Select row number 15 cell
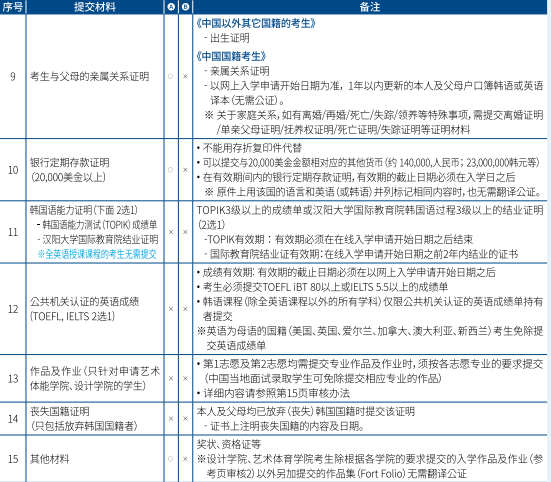This screenshot has height=482, width=551. click(13, 458)
